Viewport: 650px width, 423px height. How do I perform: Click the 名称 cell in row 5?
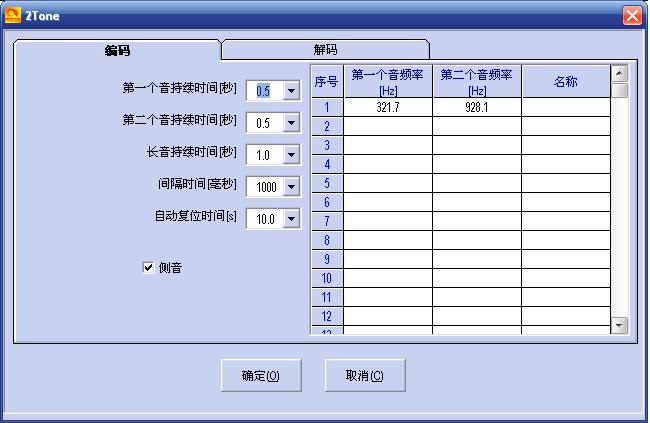566,183
